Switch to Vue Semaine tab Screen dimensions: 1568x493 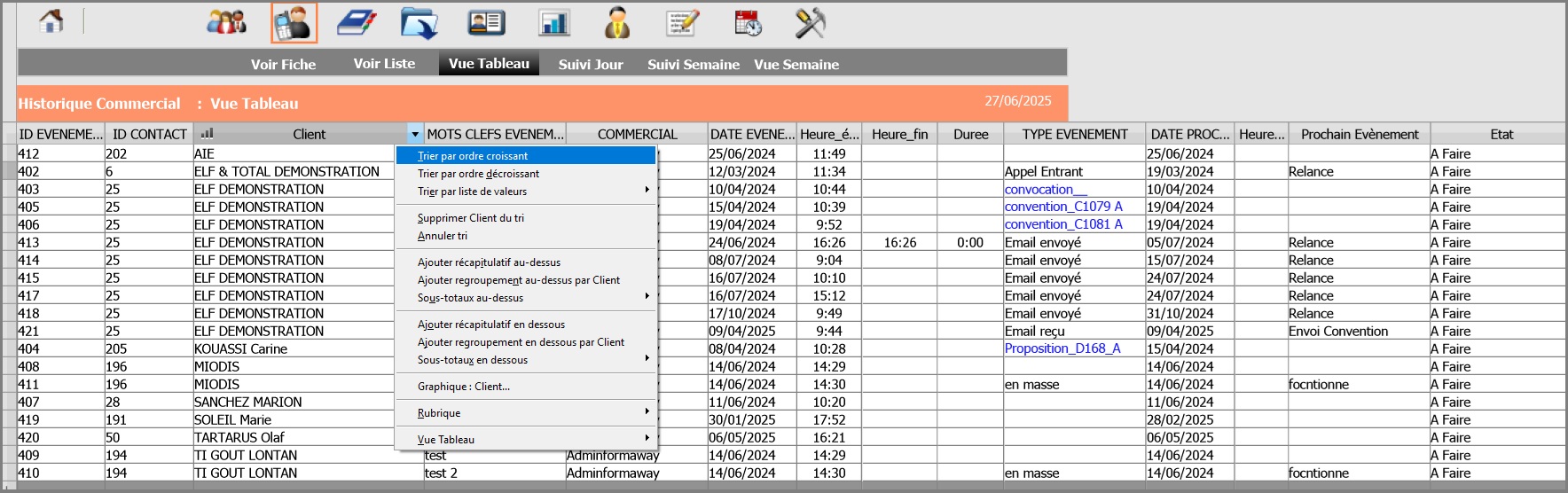796,64
